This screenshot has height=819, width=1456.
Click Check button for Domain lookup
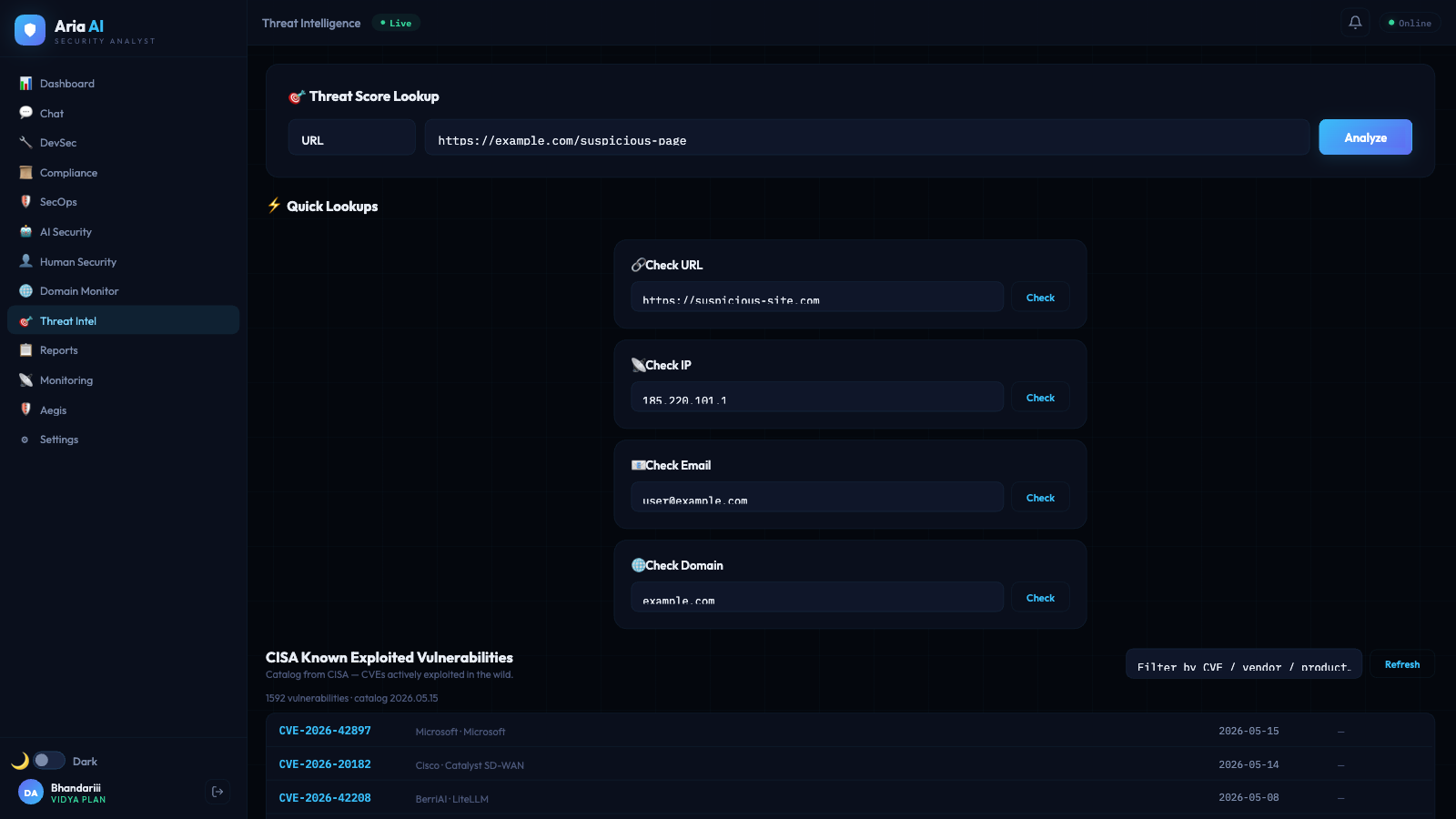pos(1040,598)
